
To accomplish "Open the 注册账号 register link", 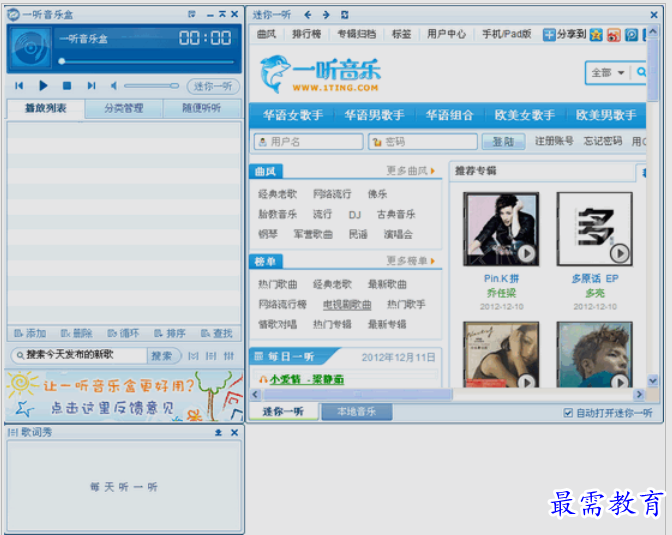I will tap(554, 141).
